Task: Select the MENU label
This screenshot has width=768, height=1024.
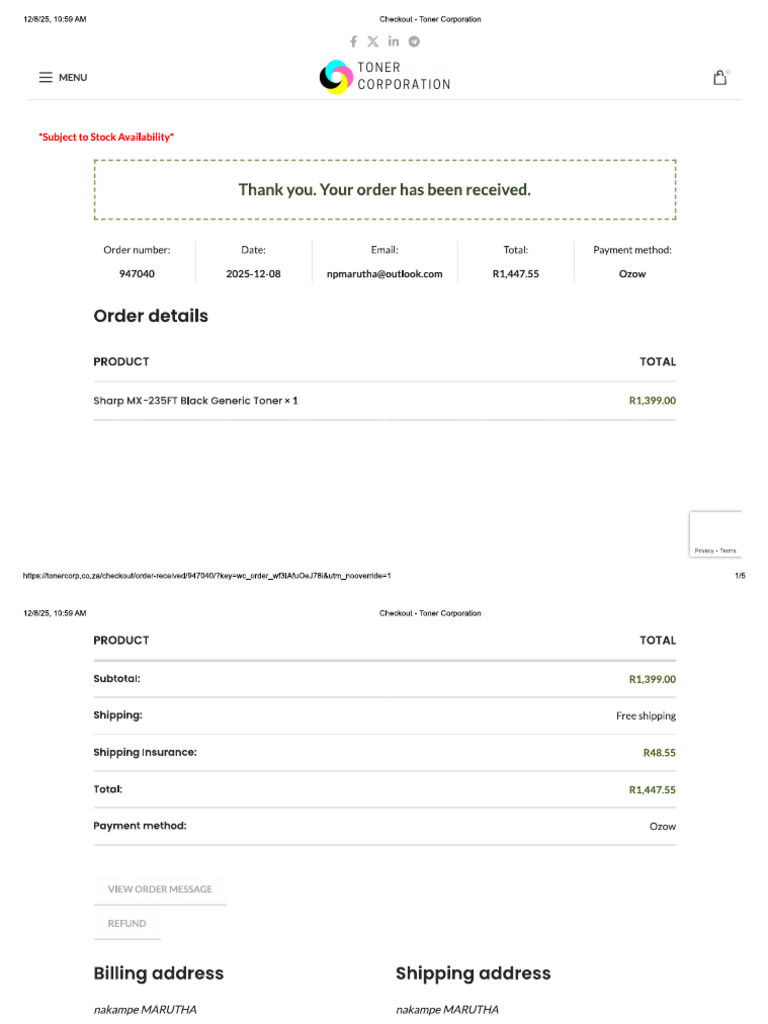Action: click(73, 77)
